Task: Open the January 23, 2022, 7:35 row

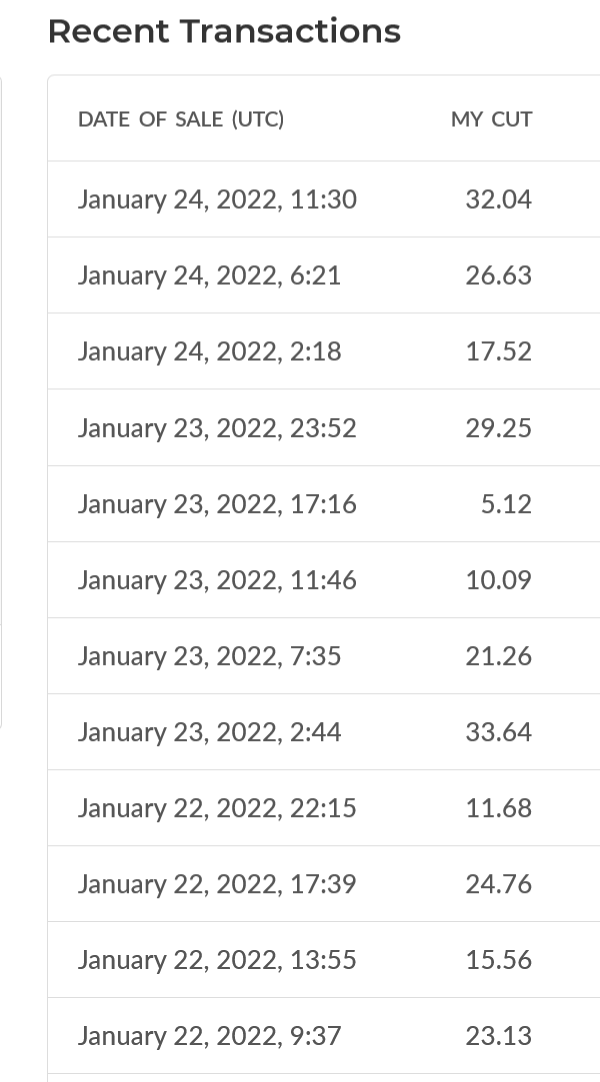Action: point(324,656)
